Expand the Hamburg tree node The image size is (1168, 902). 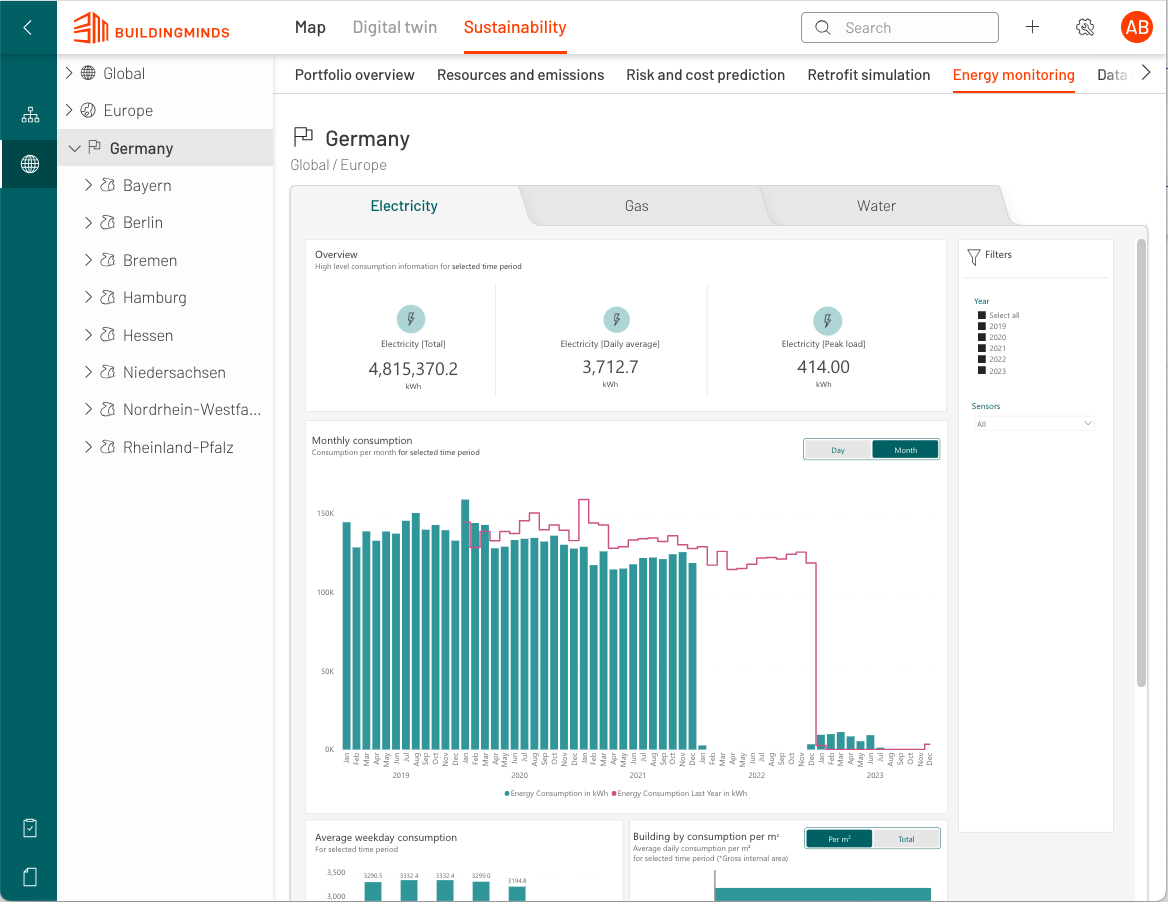pyautogui.click(x=88, y=296)
